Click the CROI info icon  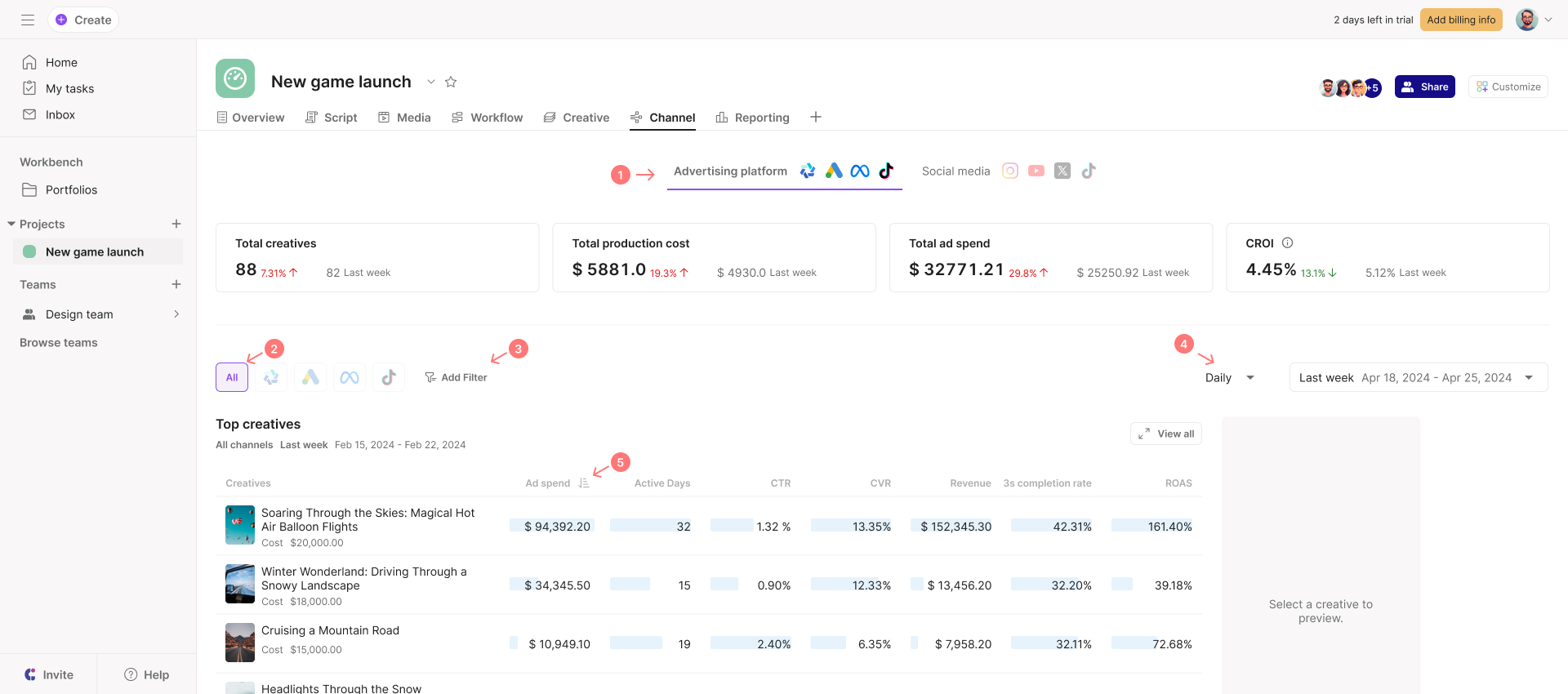1288,243
